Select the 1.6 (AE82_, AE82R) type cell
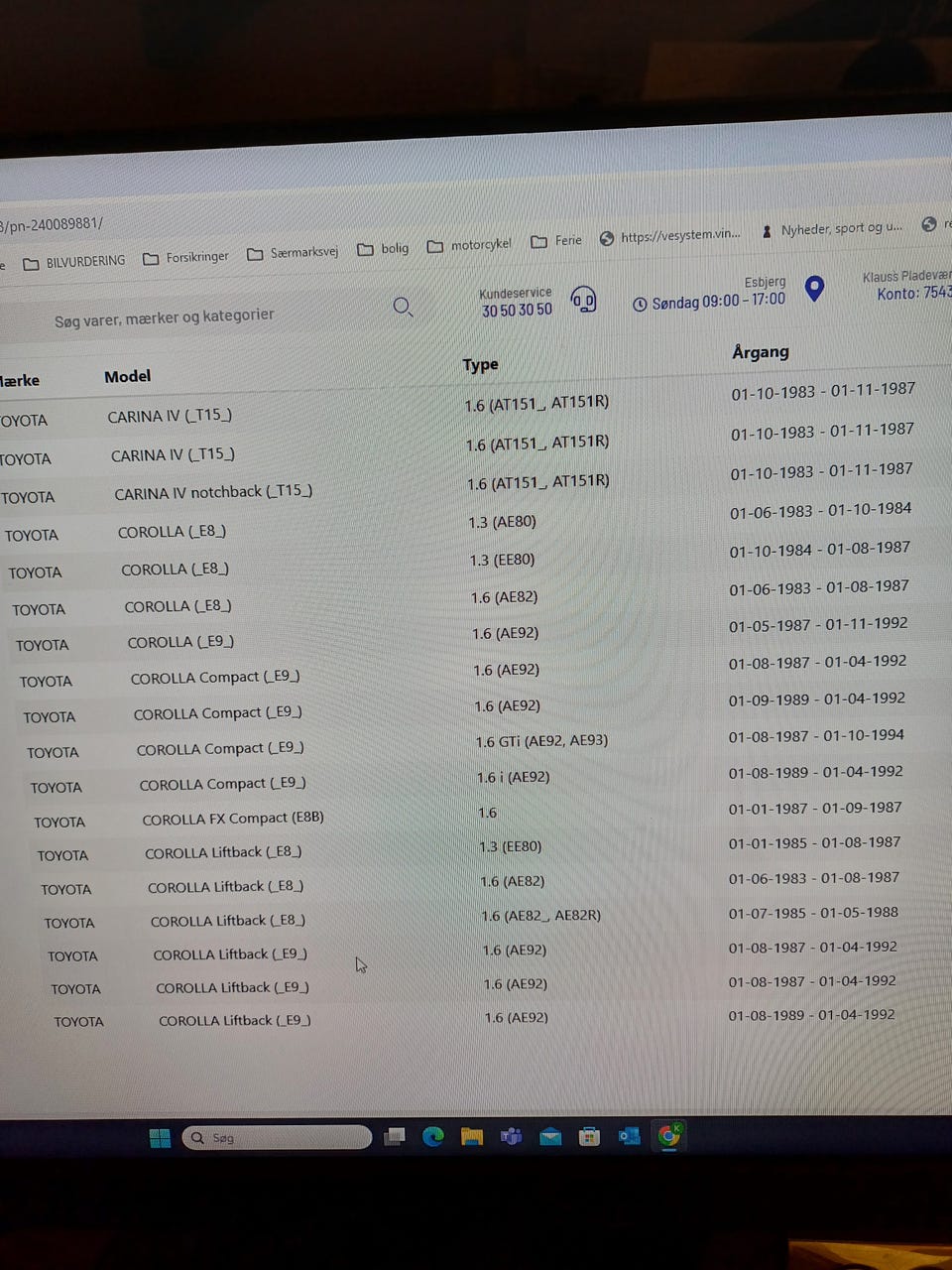 click(540, 916)
